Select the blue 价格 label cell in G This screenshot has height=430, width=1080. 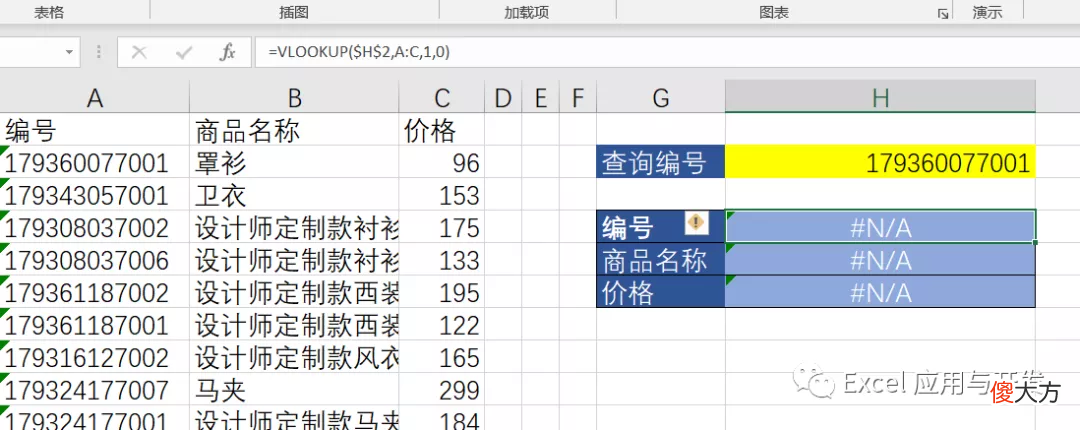(661, 292)
